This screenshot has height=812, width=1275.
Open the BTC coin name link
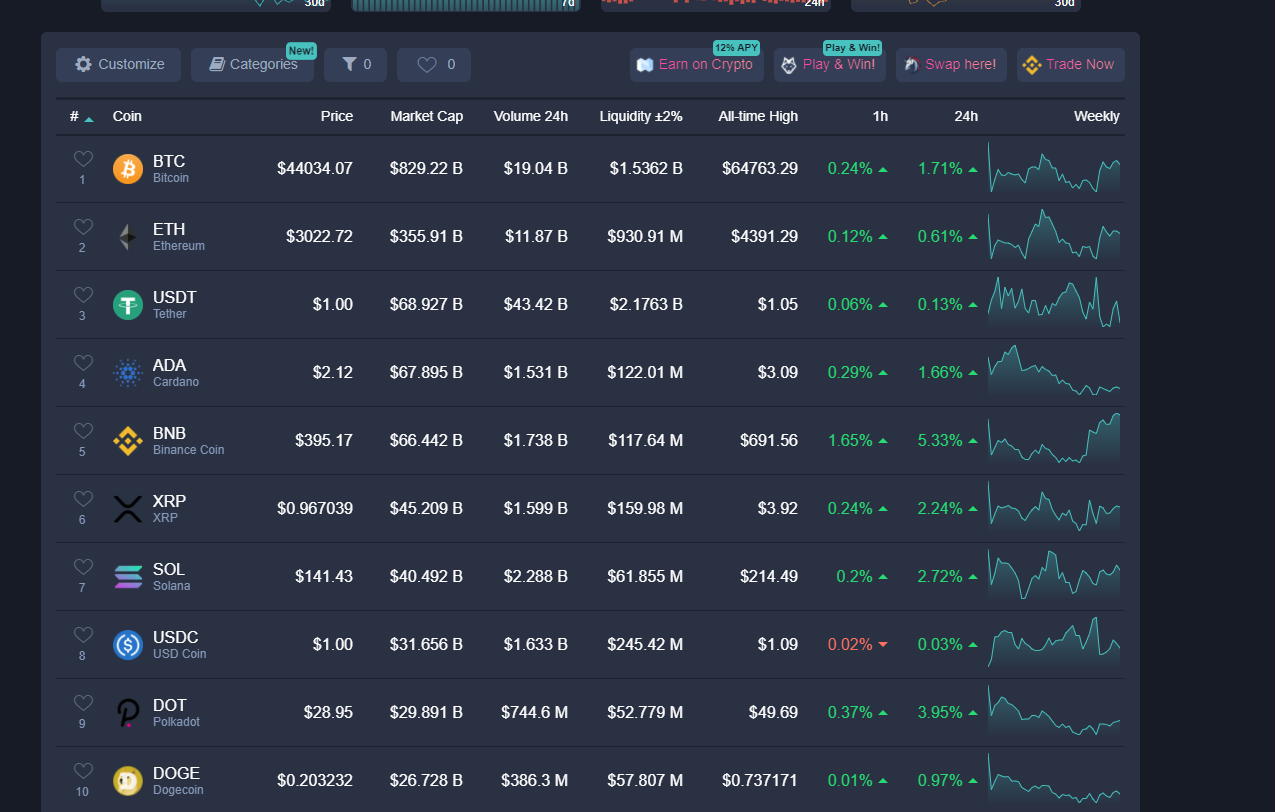coord(169,161)
